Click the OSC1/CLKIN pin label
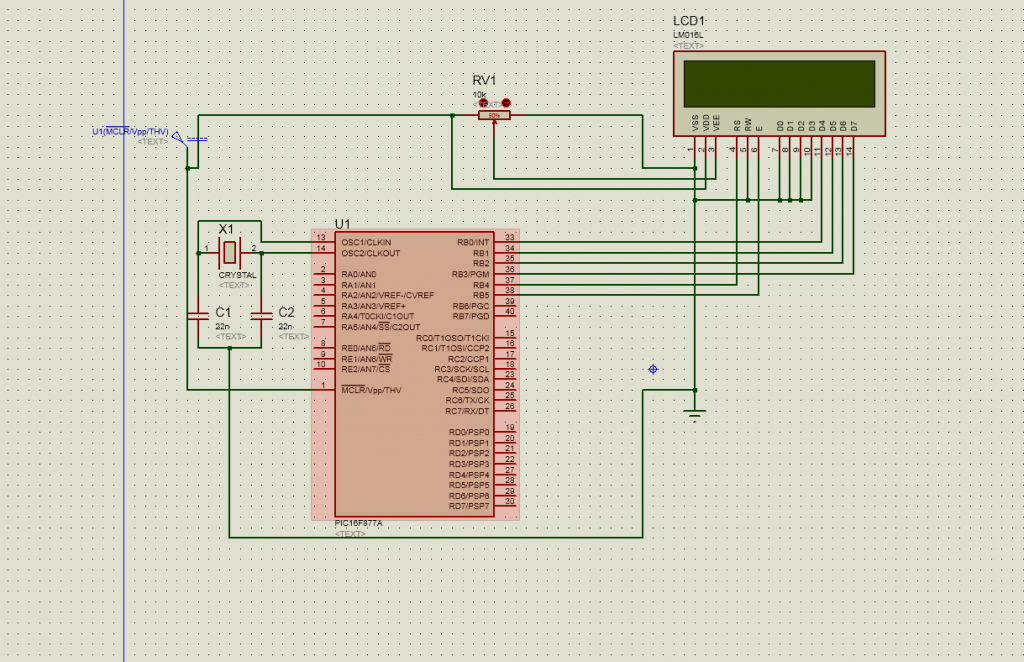1024x662 pixels. [366, 242]
